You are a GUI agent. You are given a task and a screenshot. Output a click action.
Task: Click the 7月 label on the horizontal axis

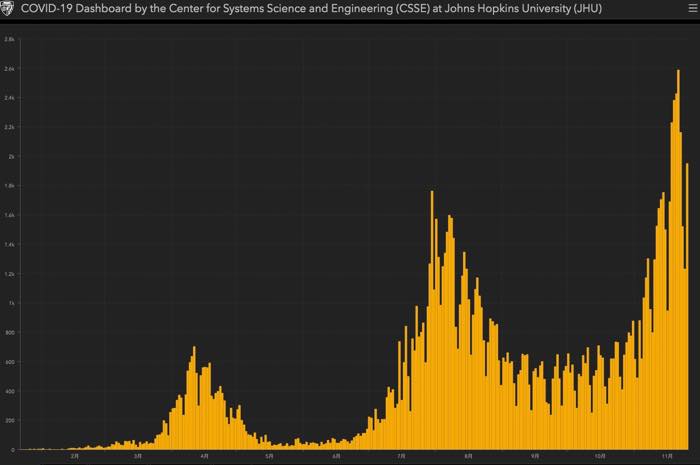point(401,456)
